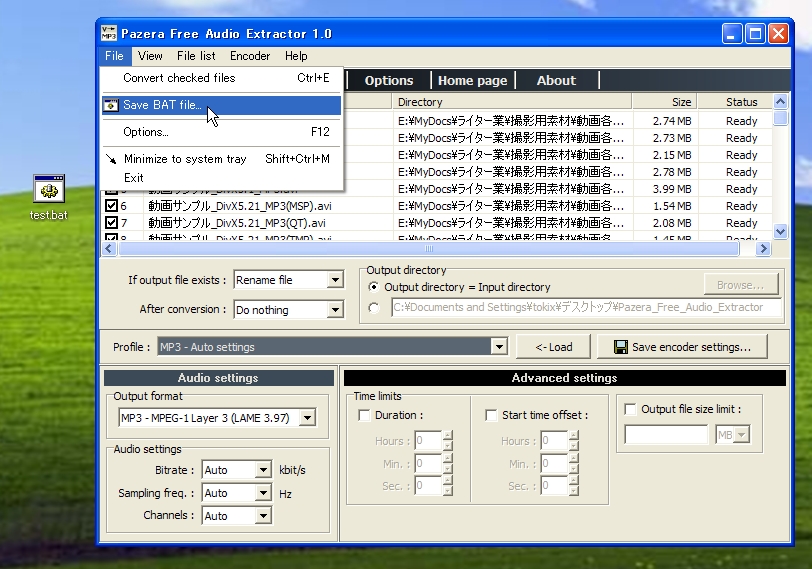Viewport: 812px width, 569px height.
Task: Click the output directory path field
Action: point(586,308)
